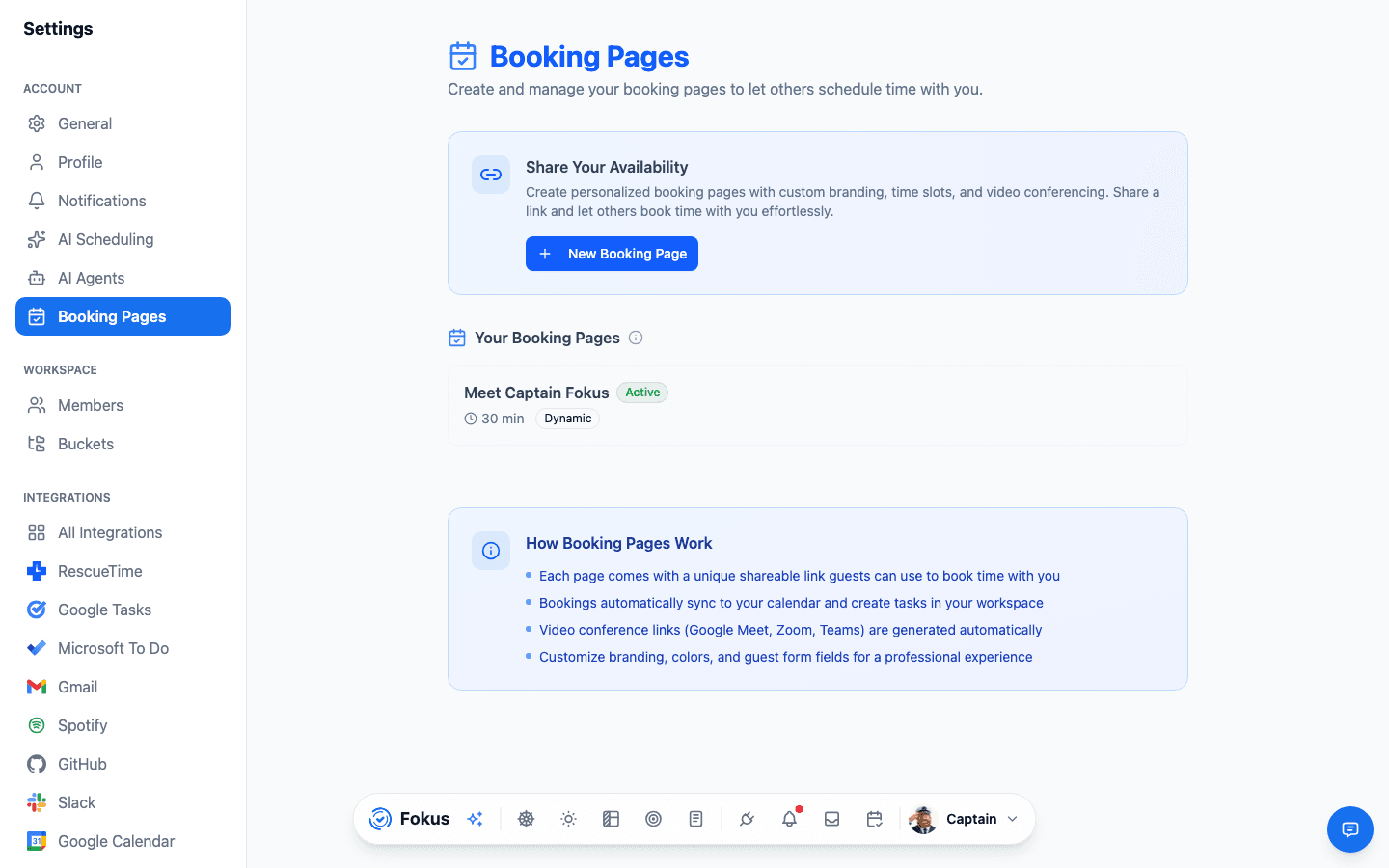Open Microsoft To Do integration
Viewport: 1389px width, 868px height.
[123, 648]
